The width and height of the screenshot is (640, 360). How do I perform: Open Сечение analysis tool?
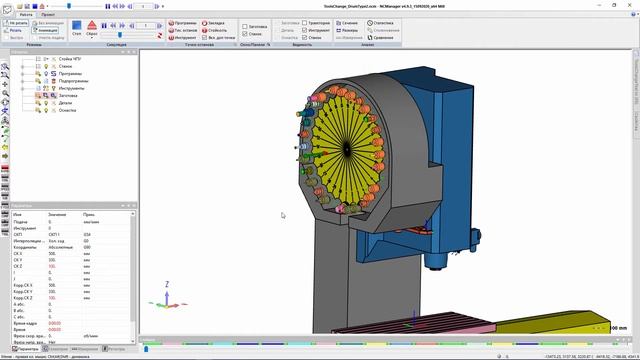tap(347, 23)
